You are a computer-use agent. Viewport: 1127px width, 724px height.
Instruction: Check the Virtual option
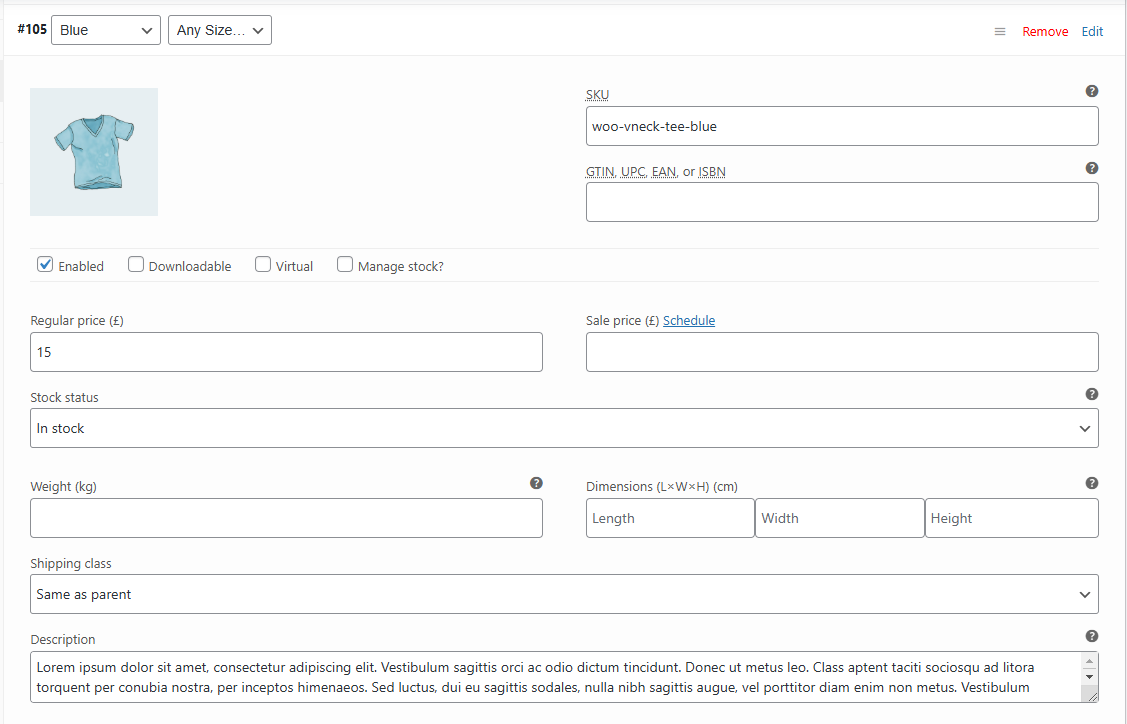tap(263, 264)
